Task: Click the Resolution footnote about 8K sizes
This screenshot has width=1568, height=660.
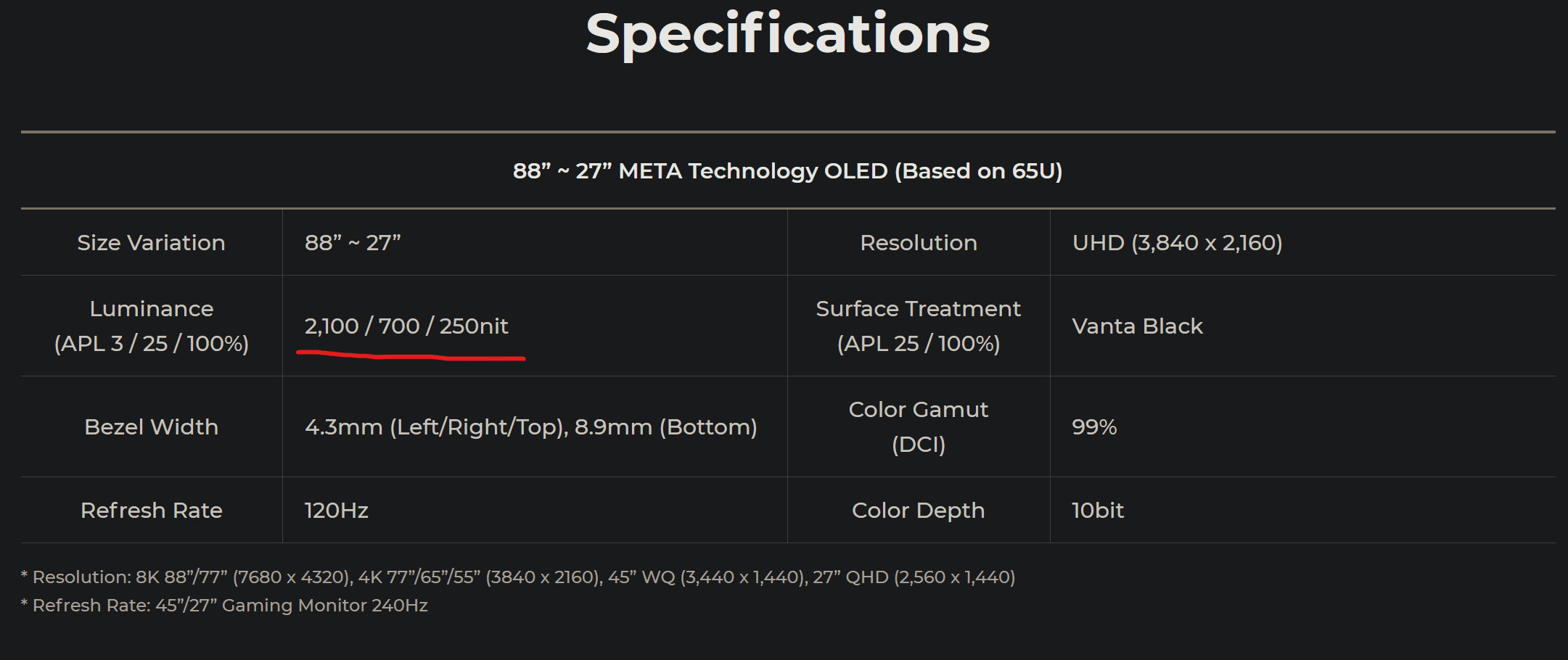Action: click(x=518, y=577)
